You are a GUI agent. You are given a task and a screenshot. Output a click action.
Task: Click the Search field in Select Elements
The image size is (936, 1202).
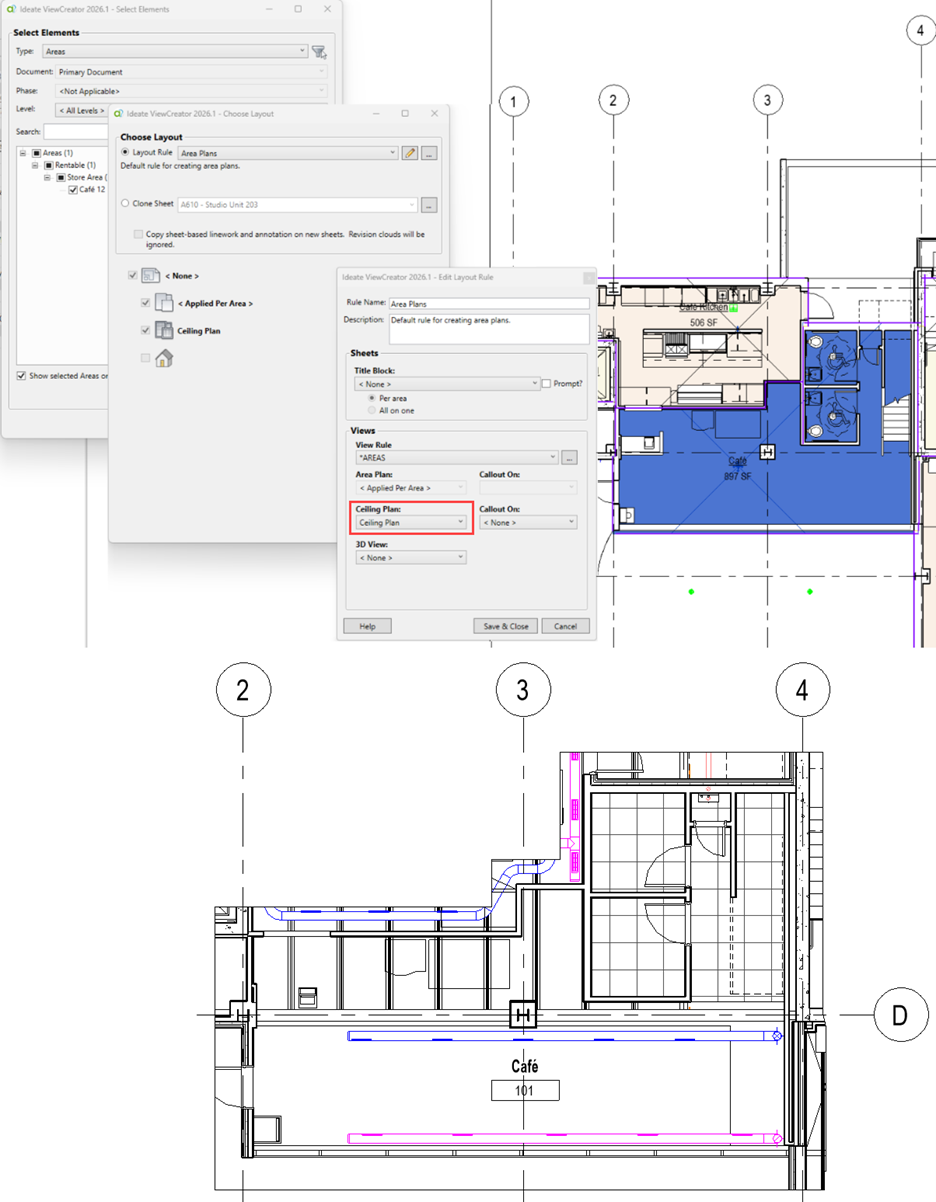[76, 132]
